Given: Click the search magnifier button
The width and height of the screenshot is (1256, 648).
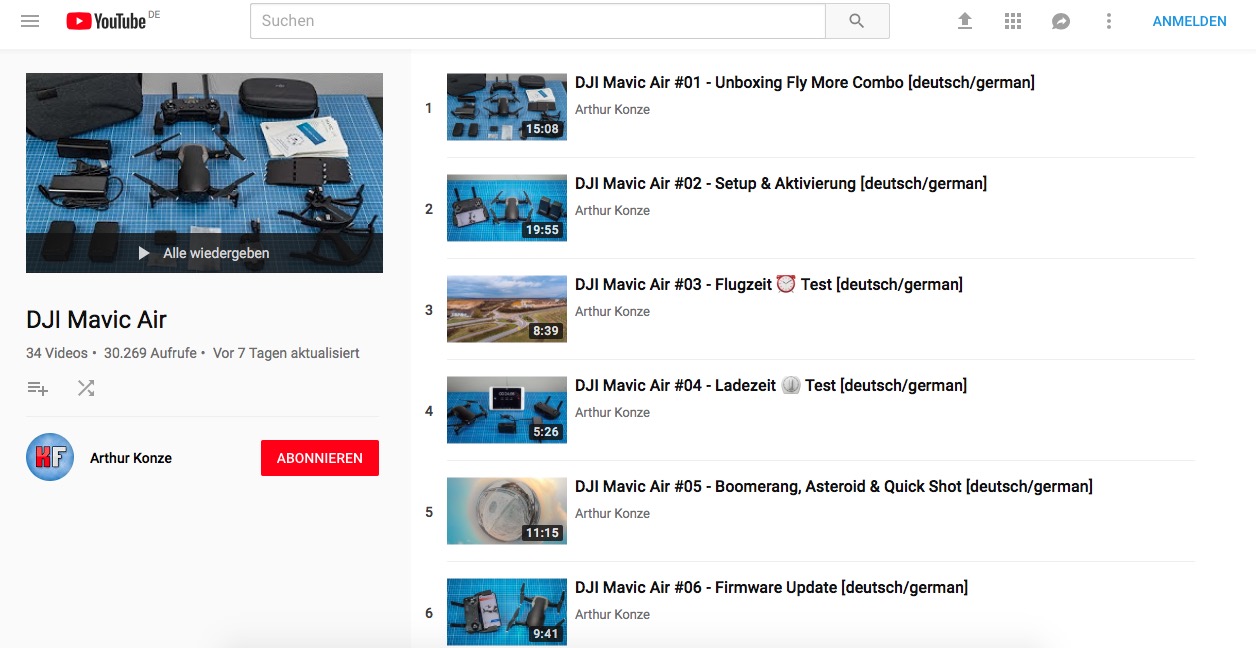Looking at the screenshot, I should pos(857,21).
